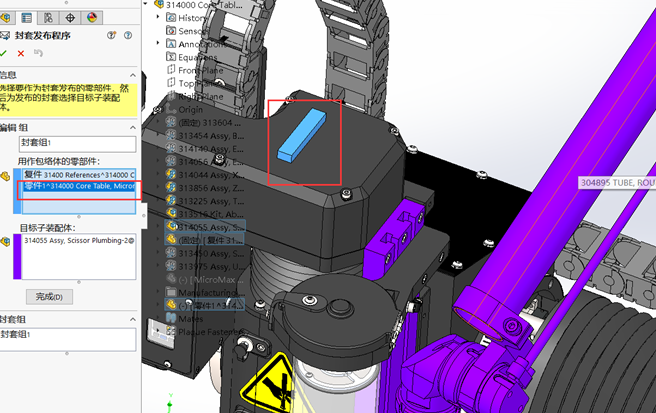Expand the Annotations folder arrow
Screen dimensions: 656x413
pyautogui.click(x=158, y=43)
